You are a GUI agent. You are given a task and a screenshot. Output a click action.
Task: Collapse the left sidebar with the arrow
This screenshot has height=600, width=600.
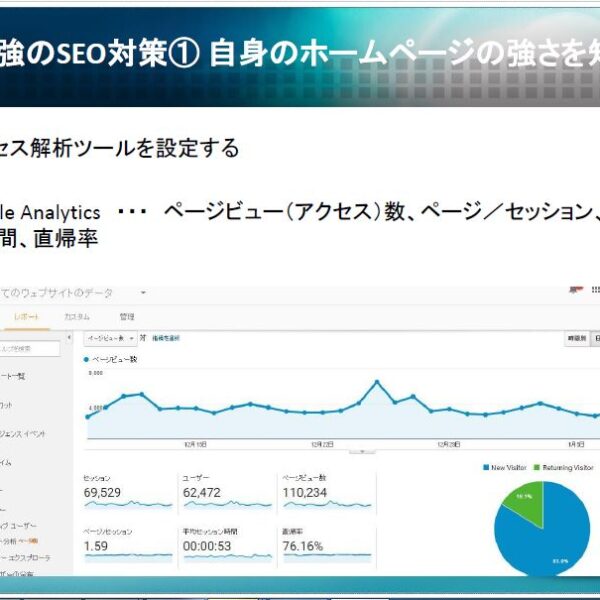click(67, 339)
